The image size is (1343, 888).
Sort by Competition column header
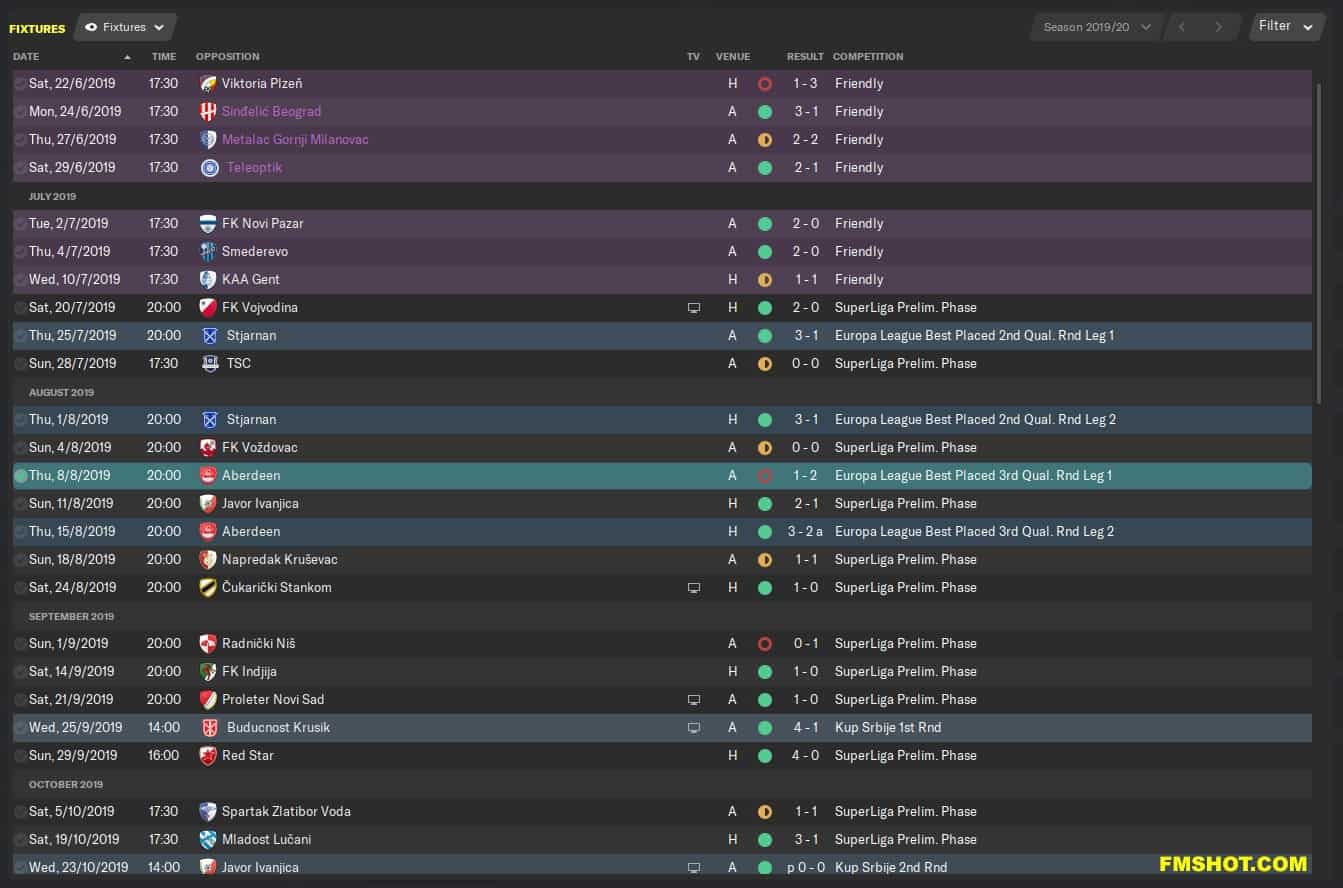point(868,57)
